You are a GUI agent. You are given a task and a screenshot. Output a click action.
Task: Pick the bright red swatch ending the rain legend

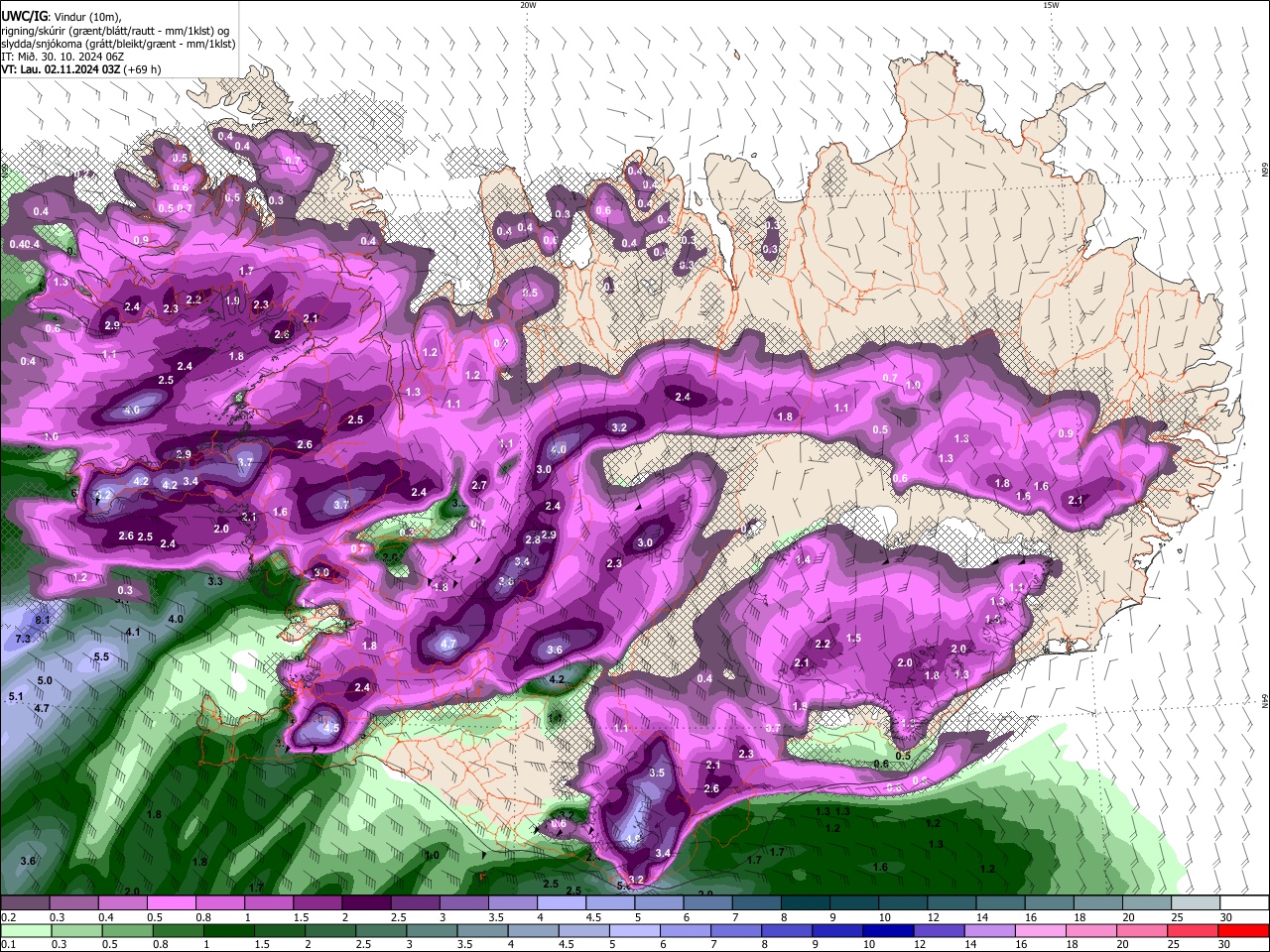tap(1244, 930)
